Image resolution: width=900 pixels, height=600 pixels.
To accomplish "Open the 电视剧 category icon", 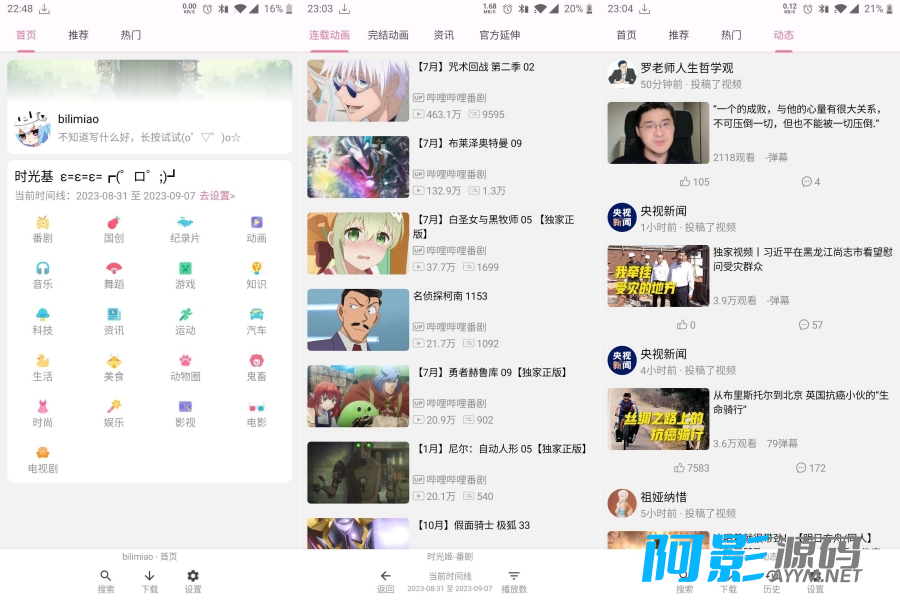I will click(x=42, y=460).
